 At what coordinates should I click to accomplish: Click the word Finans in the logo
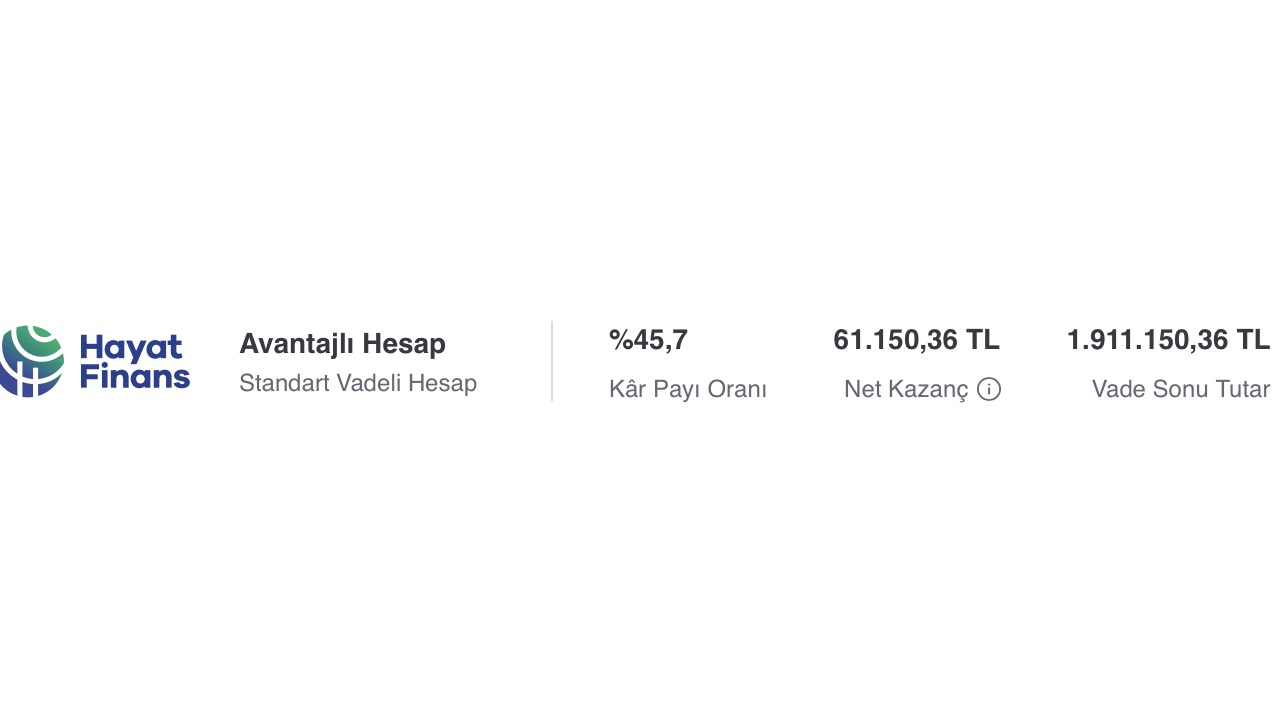click(135, 378)
